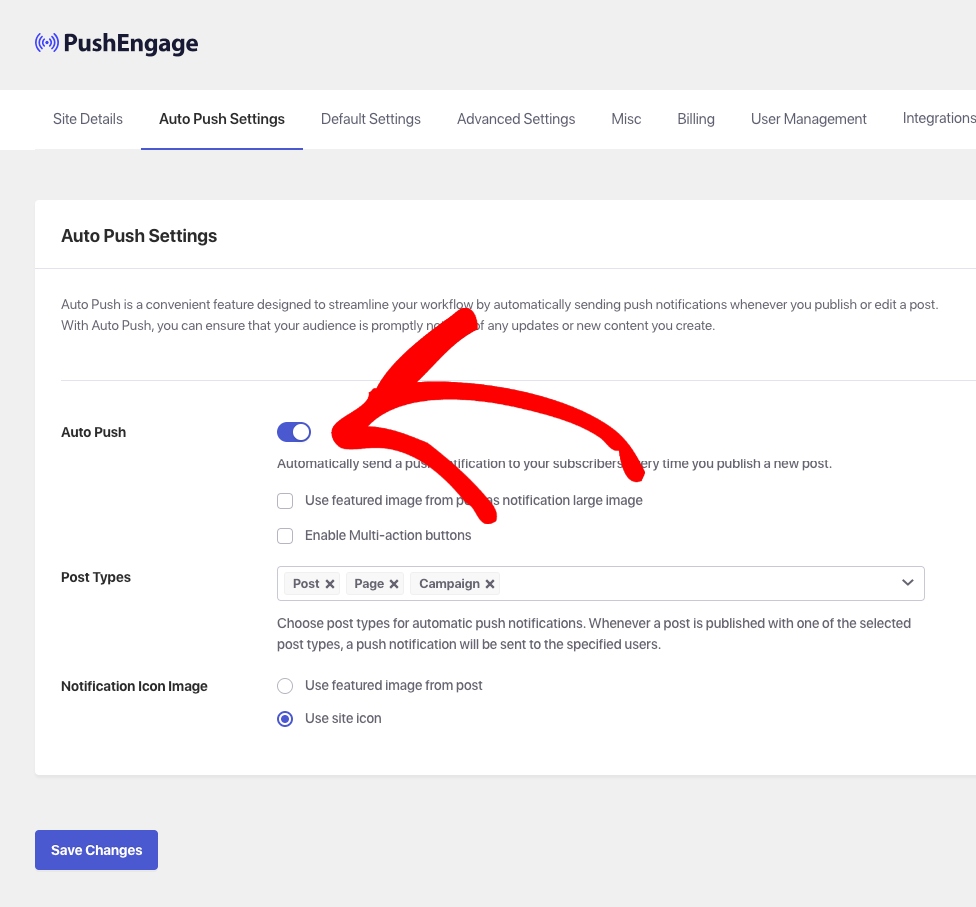Open the Site Details tab

click(88, 119)
